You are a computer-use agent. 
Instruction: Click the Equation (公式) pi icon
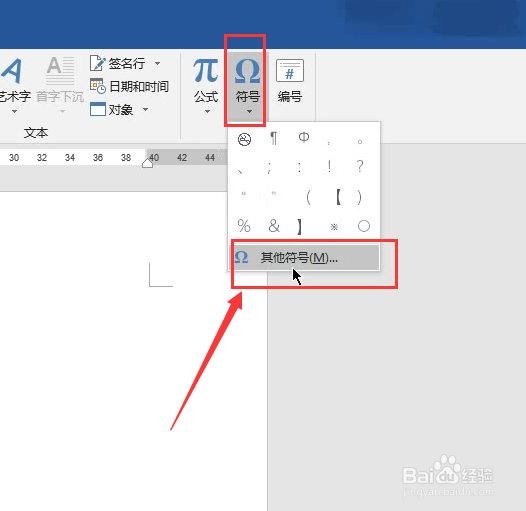pyautogui.click(x=206, y=70)
